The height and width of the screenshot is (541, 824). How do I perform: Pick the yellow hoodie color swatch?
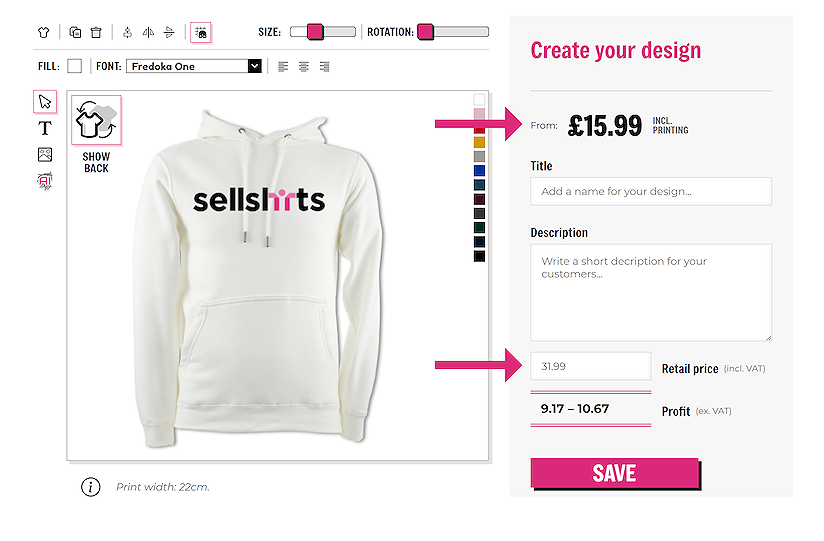[480, 142]
